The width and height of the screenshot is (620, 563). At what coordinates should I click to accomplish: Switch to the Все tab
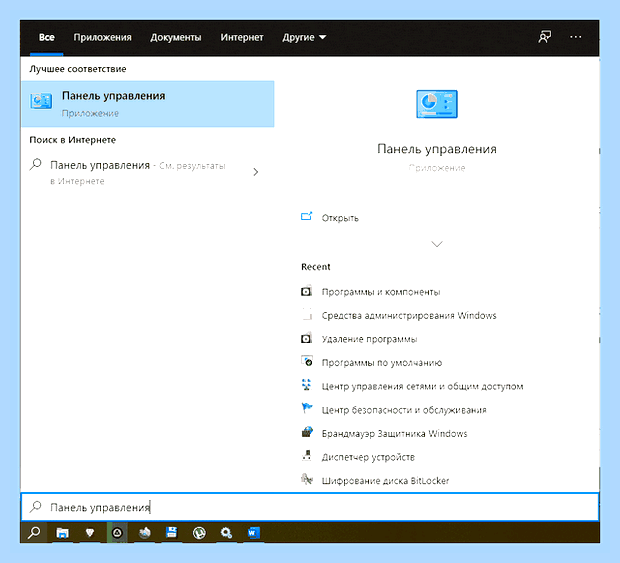(x=47, y=37)
